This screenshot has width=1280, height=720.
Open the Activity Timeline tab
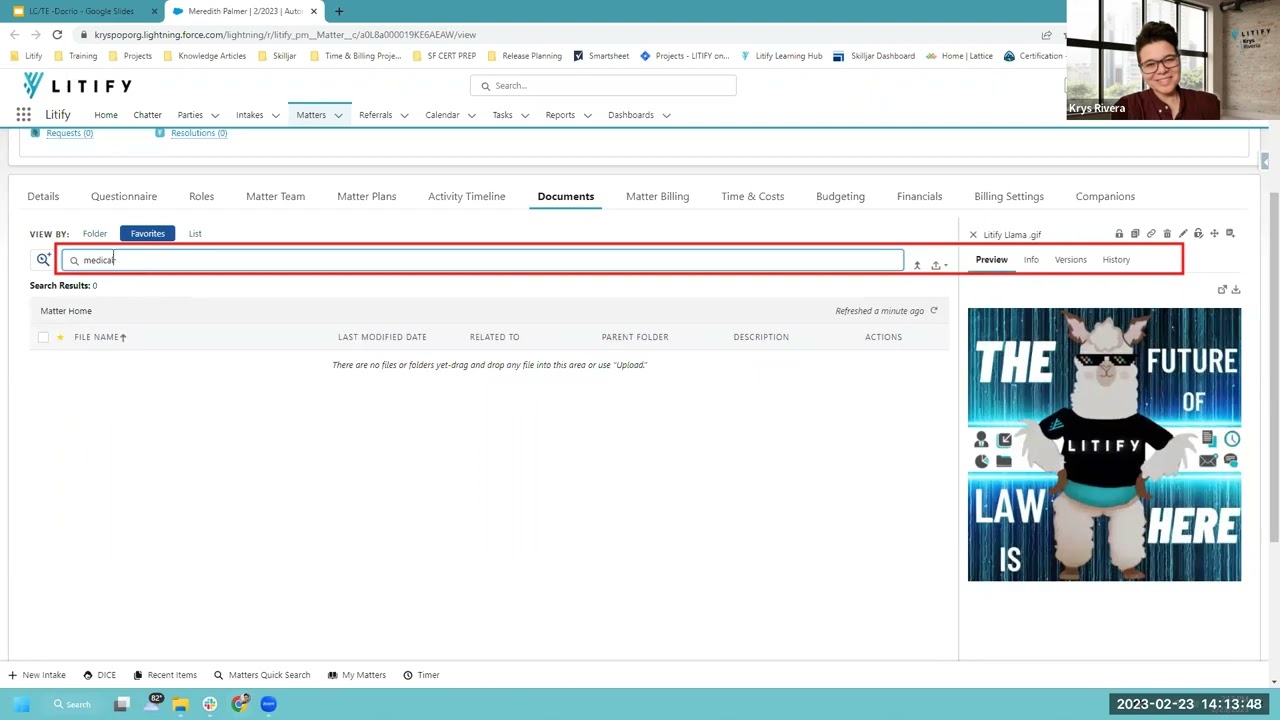tap(467, 197)
